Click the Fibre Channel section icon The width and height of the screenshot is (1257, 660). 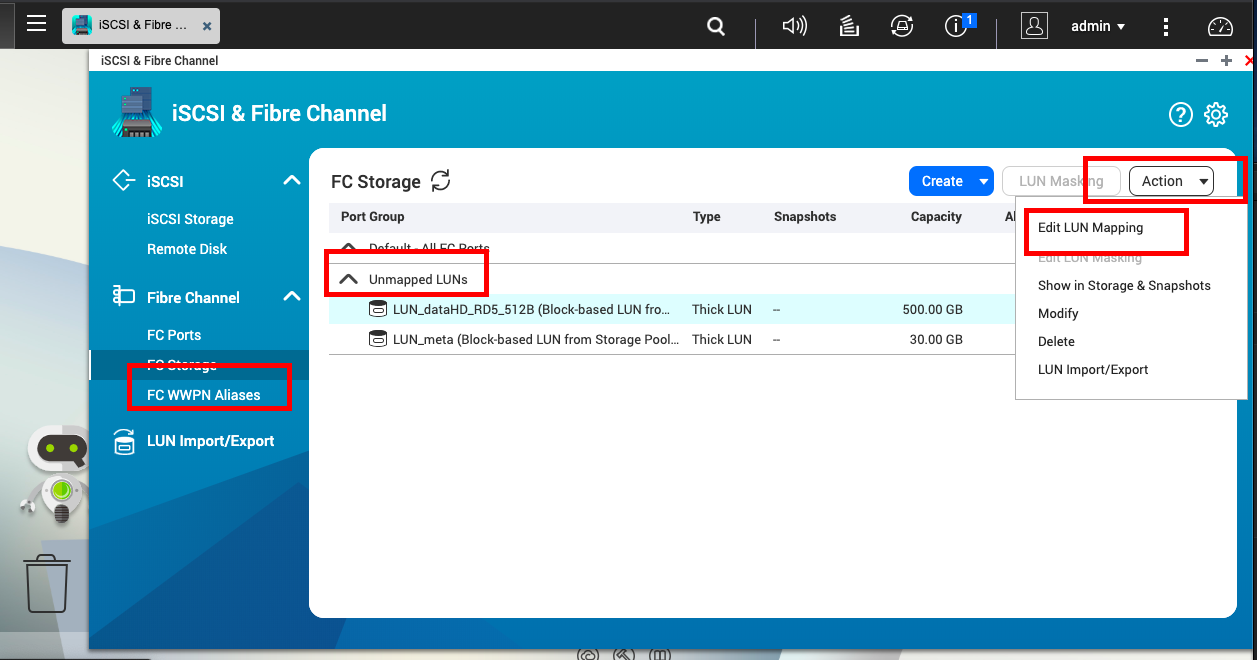pos(124,296)
